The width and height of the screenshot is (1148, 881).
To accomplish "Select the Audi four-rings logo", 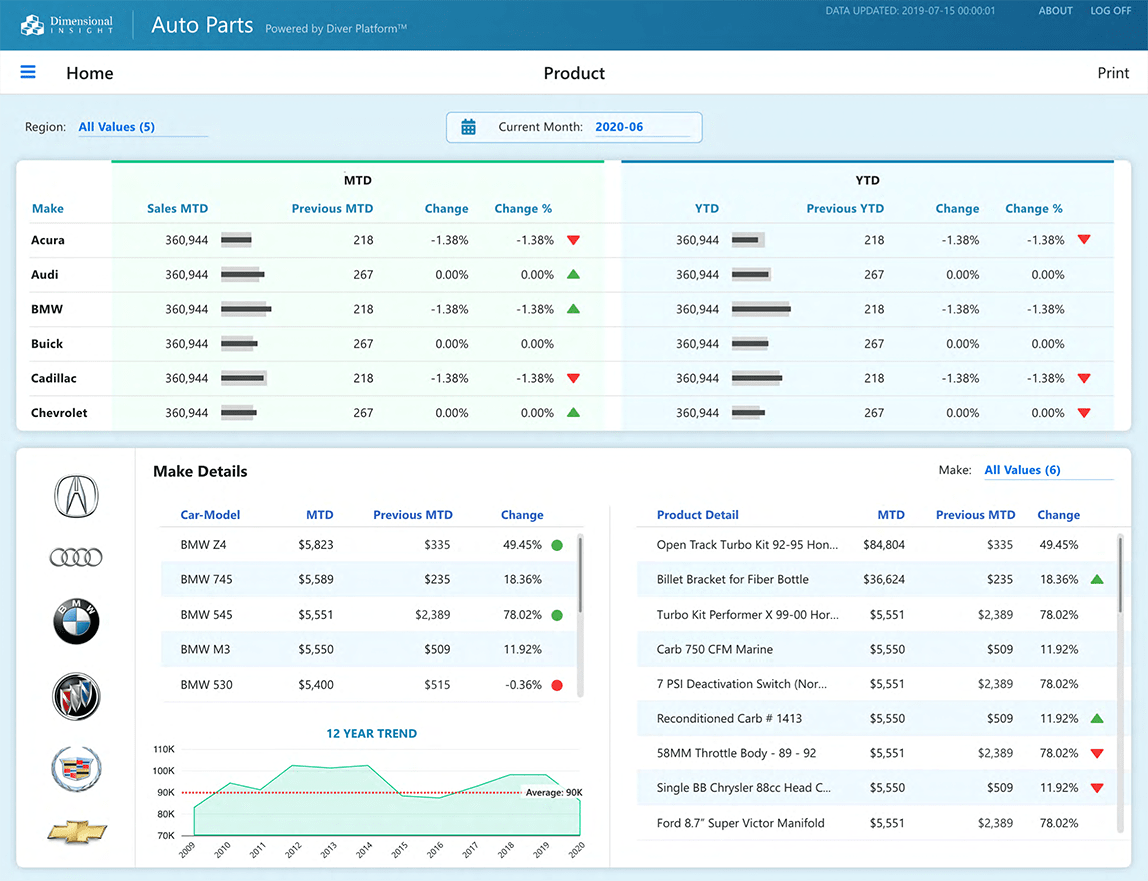I will tap(77, 557).
